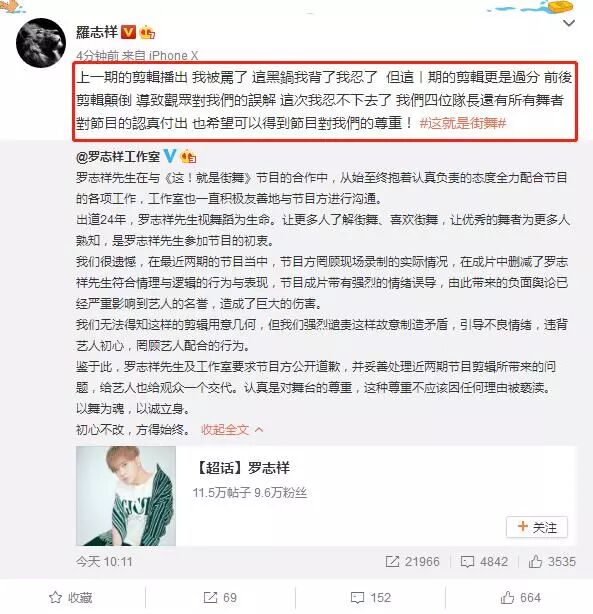Screen dimensions: 593x614
Task: Follow the super topic with 关注 button
Action: (x=537, y=527)
